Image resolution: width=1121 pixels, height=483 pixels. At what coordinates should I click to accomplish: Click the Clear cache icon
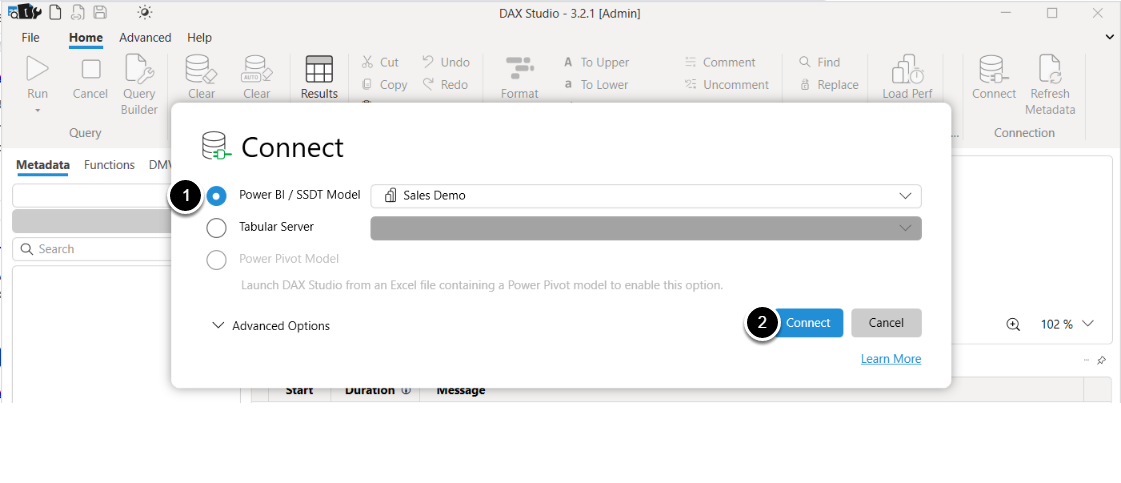coord(201,69)
